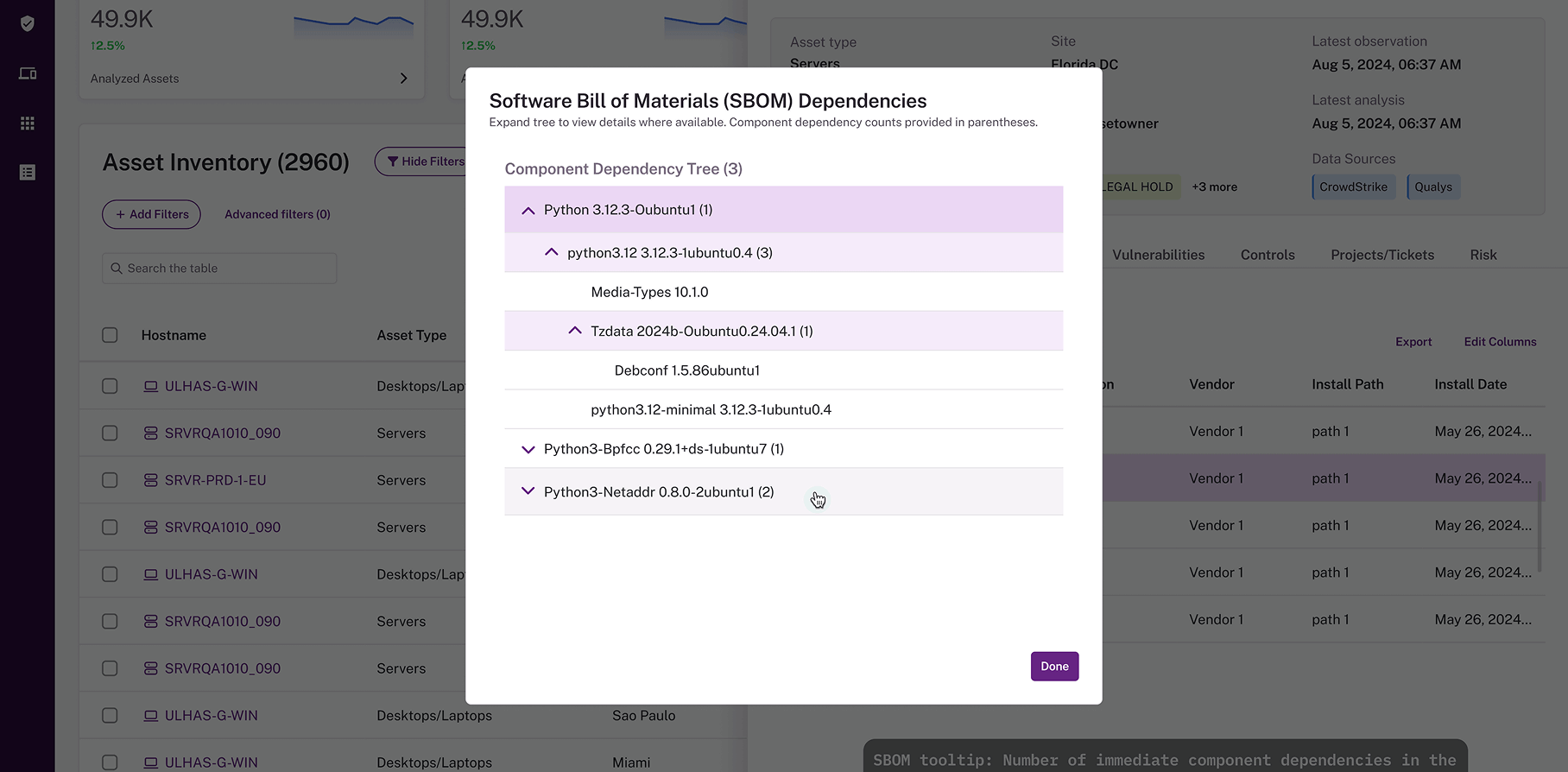This screenshot has height=772, width=1568.
Task: Collapse the python3.12 3.12.3-1ubuntu0.4 node
Action: tap(552, 252)
